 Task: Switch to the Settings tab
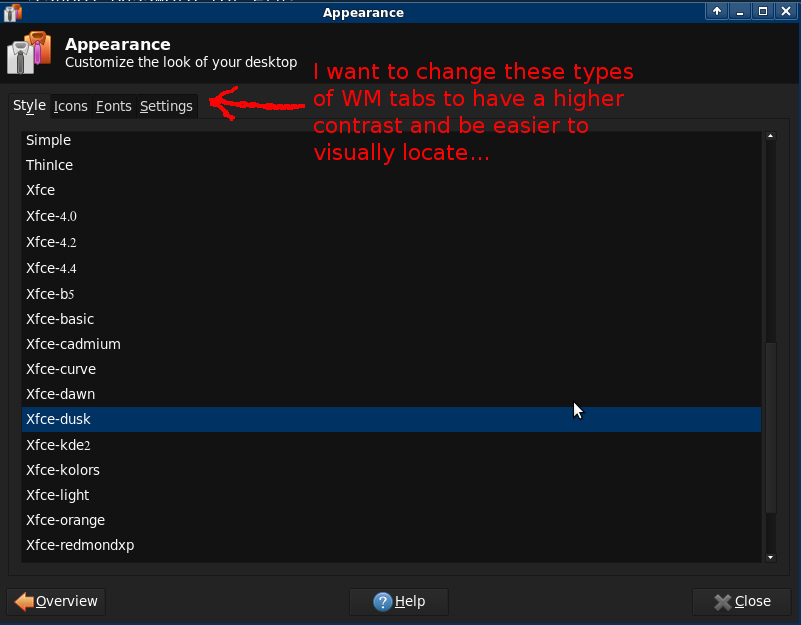(166, 106)
